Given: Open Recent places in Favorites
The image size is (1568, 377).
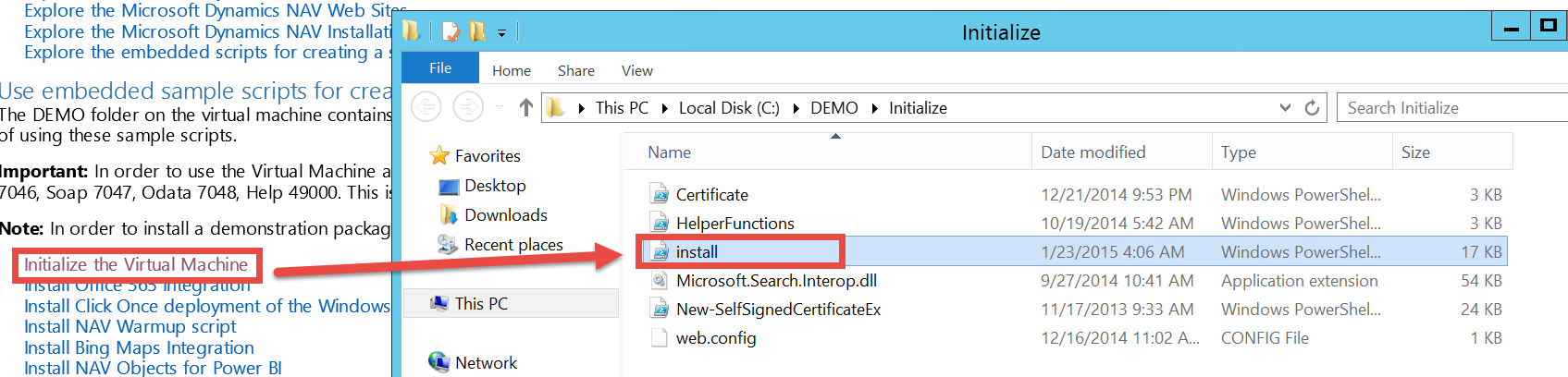Looking at the screenshot, I should click(x=512, y=245).
